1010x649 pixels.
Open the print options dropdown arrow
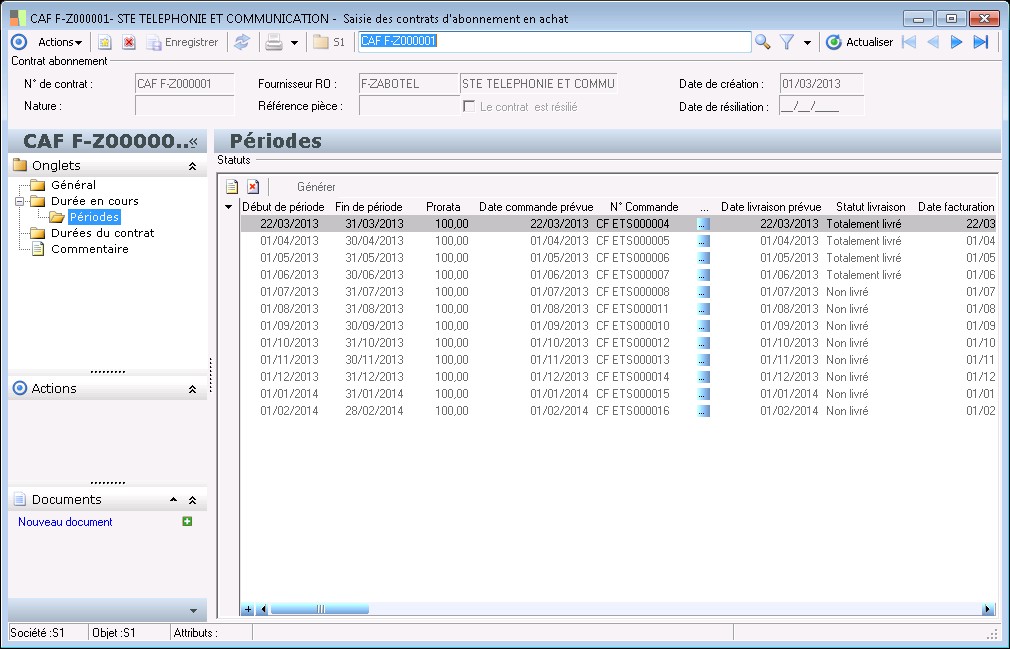[x=294, y=43]
